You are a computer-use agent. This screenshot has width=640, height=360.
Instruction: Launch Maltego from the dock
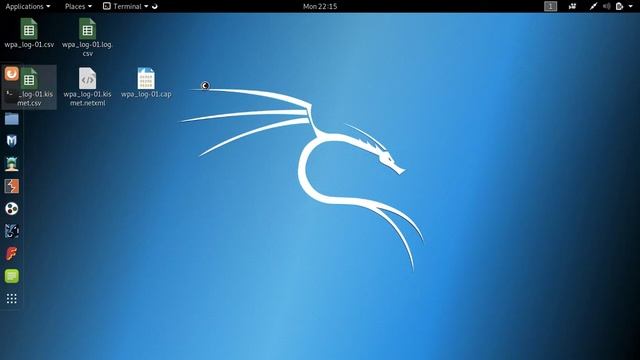click(x=11, y=209)
